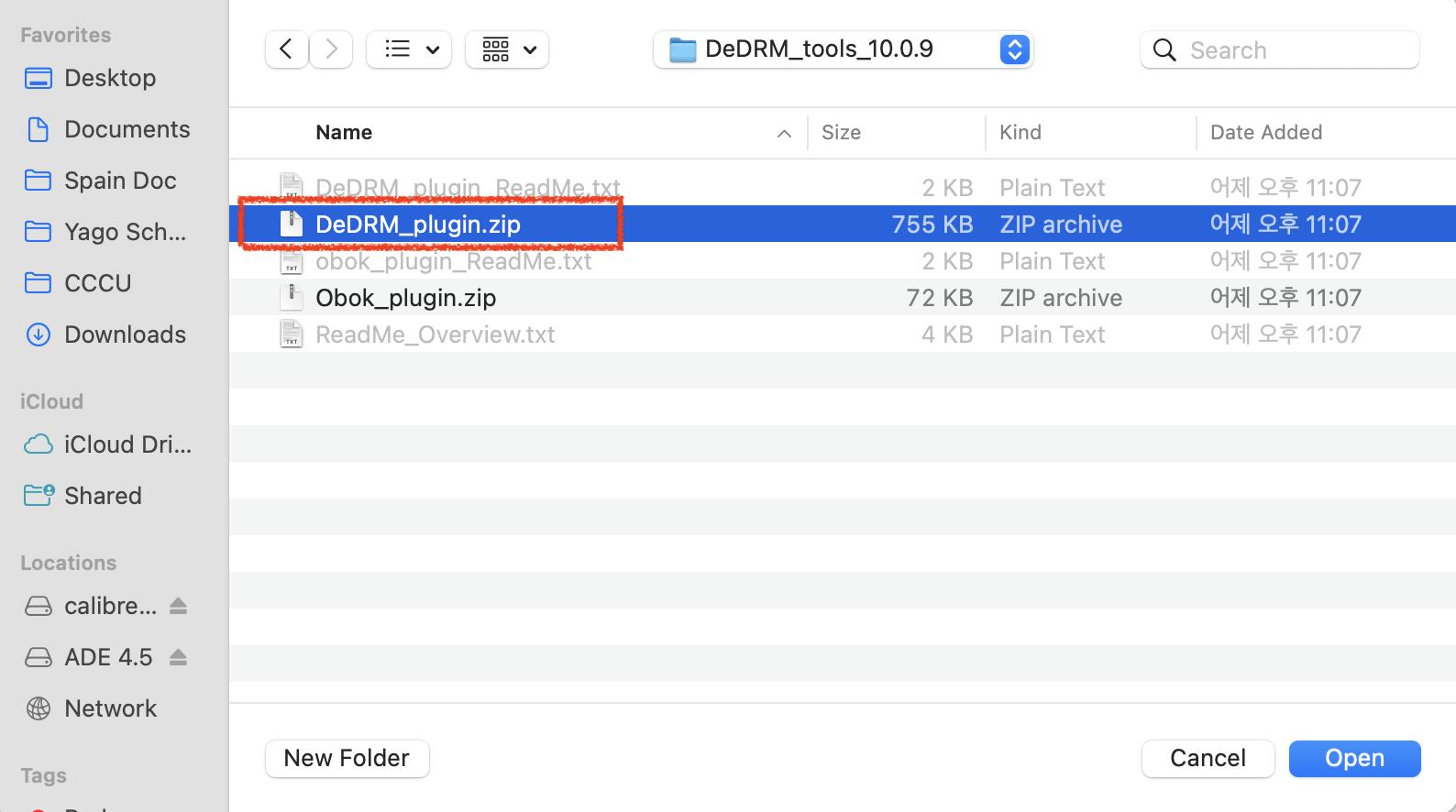The height and width of the screenshot is (812, 1456).
Task: Open the grouping options dropdown
Action: tap(507, 49)
